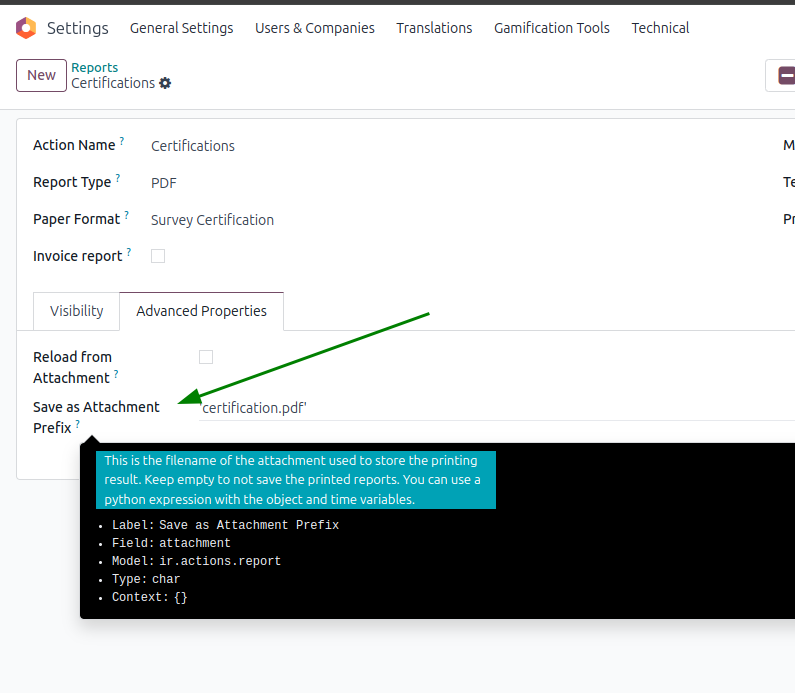This screenshot has width=795, height=693.
Task: Click the Certifications breadcrumb title
Action: click(x=113, y=83)
